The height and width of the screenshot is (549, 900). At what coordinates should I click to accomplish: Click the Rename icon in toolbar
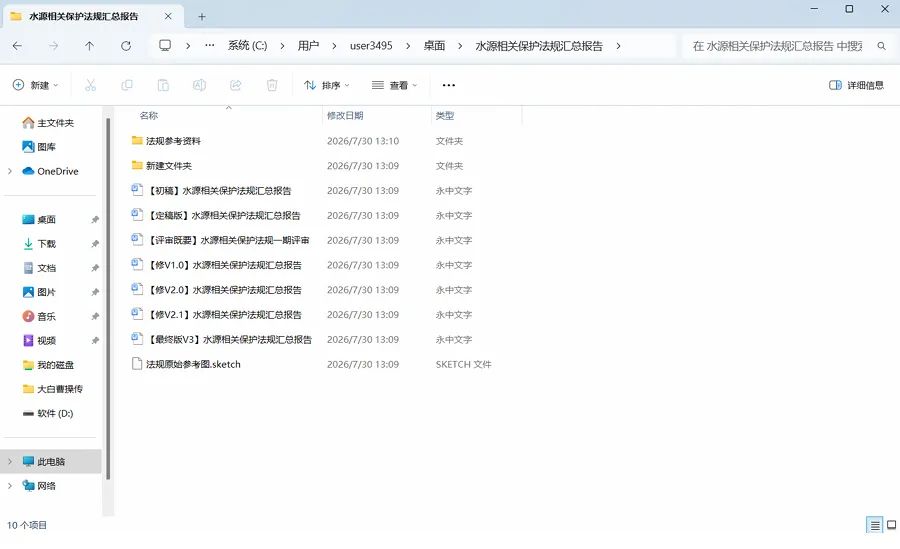tap(199, 85)
